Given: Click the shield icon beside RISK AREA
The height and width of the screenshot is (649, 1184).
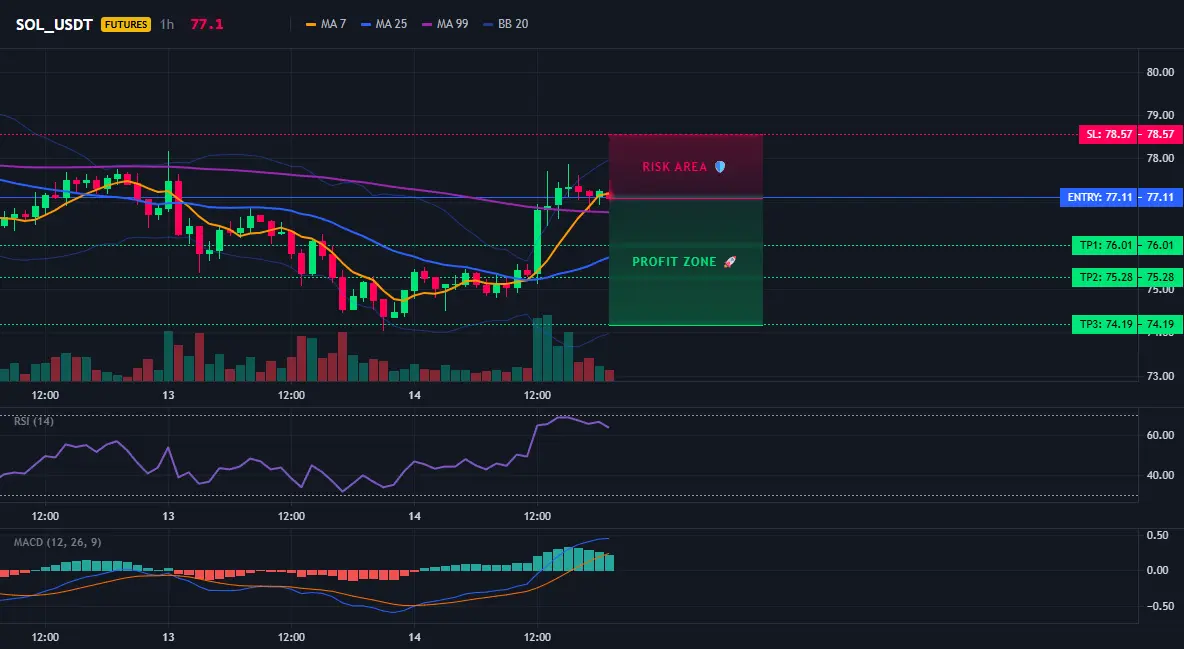Looking at the screenshot, I should tap(720, 166).
